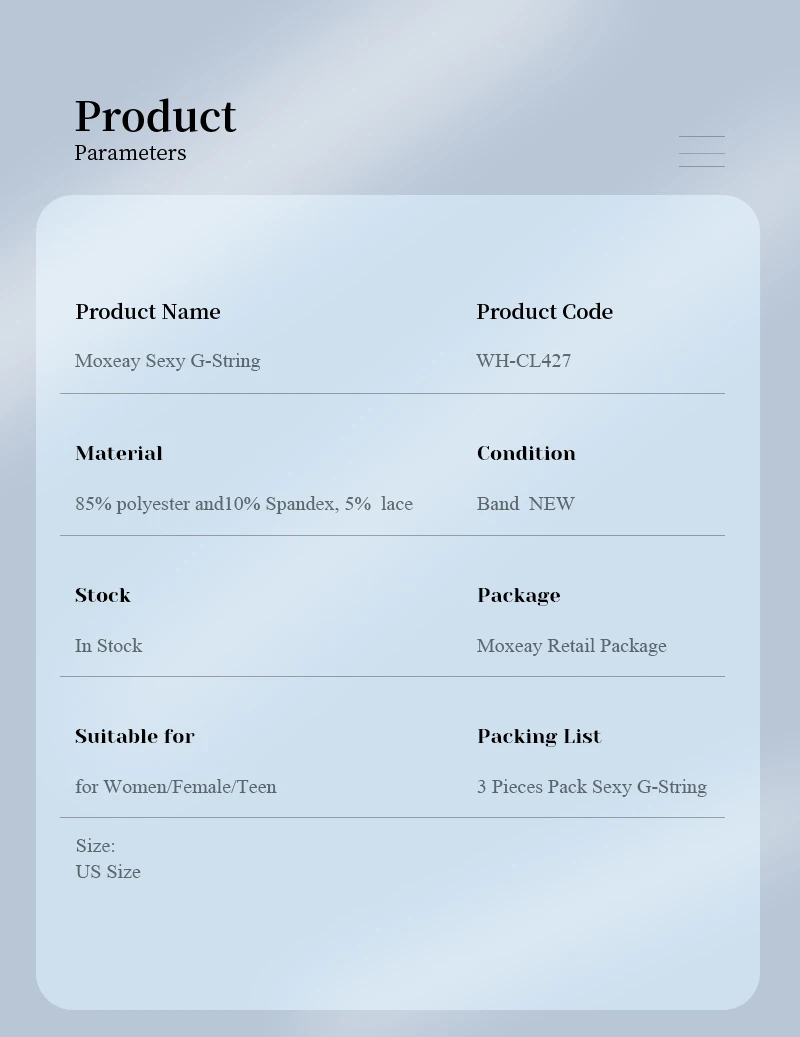The width and height of the screenshot is (800, 1037).
Task: Select the Packing List label
Action: tap(538, 736)
